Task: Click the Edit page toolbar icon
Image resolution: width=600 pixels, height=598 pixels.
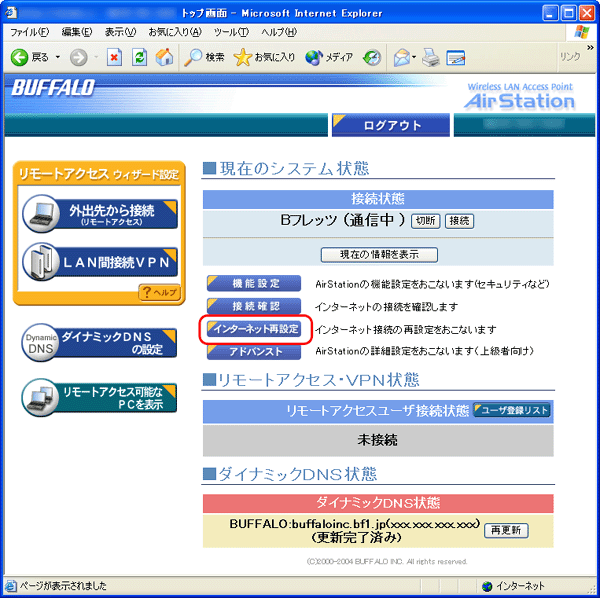Action: pos(455,58)
